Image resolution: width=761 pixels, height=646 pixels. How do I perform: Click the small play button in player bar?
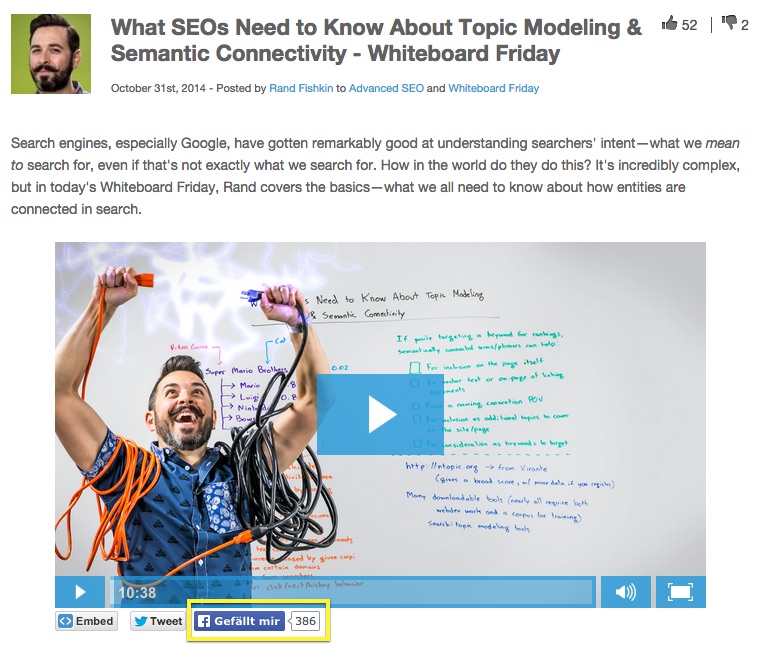point(80,592)
